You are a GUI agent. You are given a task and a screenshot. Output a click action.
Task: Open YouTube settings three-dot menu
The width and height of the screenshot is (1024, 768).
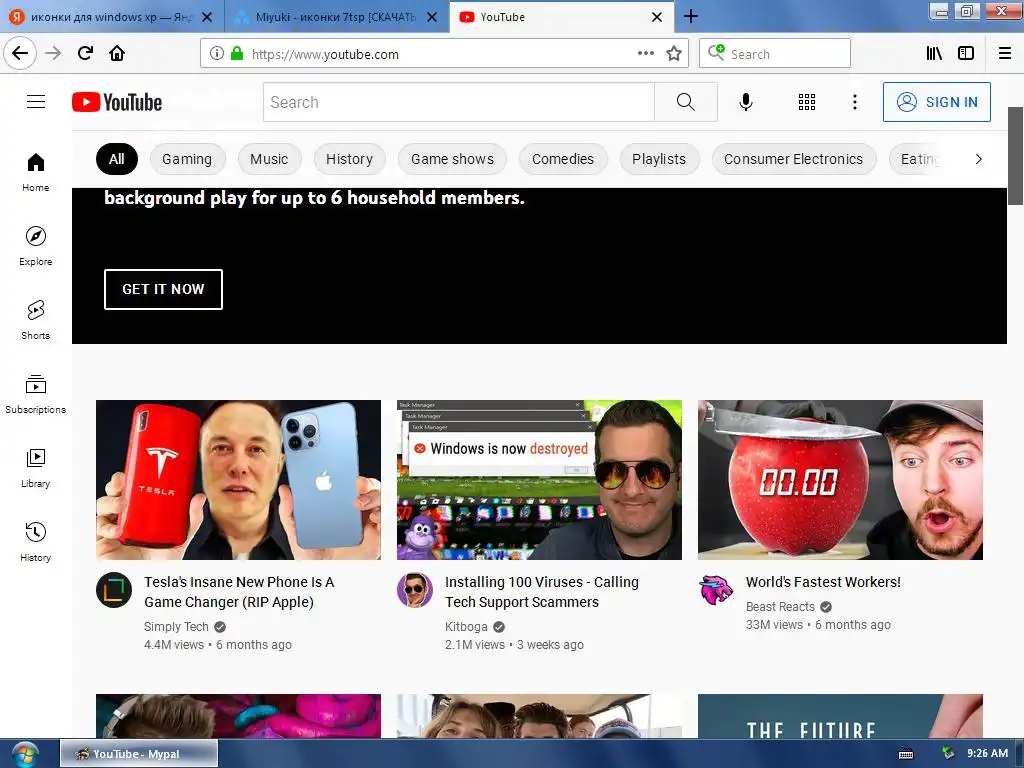click(x=855, y=102)
